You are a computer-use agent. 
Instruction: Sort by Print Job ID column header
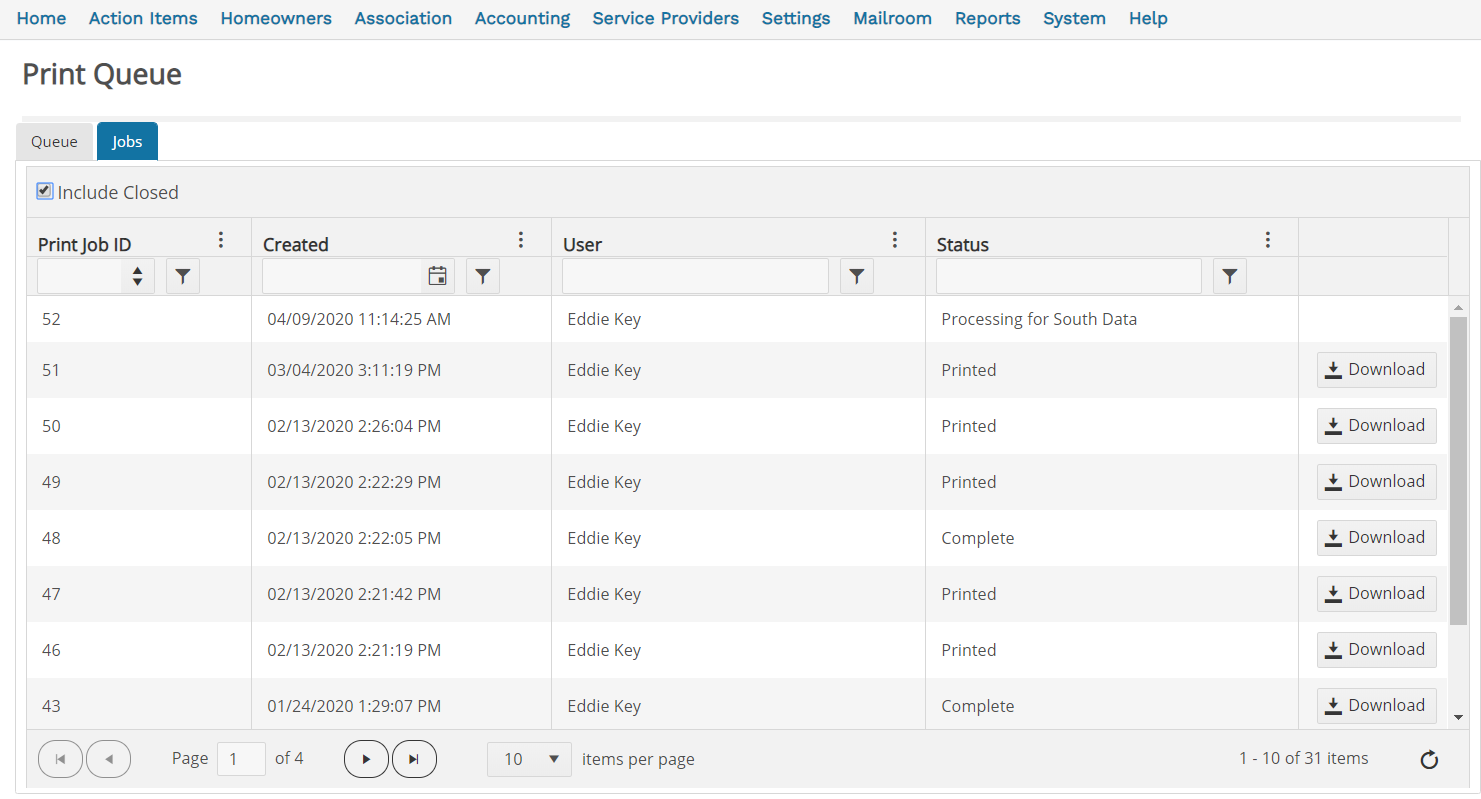84,244
